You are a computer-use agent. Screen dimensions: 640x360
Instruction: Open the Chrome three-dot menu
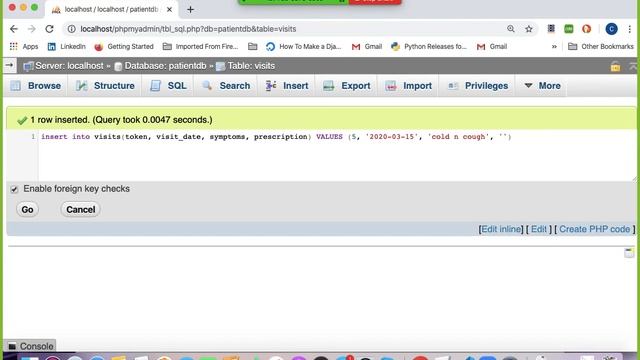coord(630,29)
